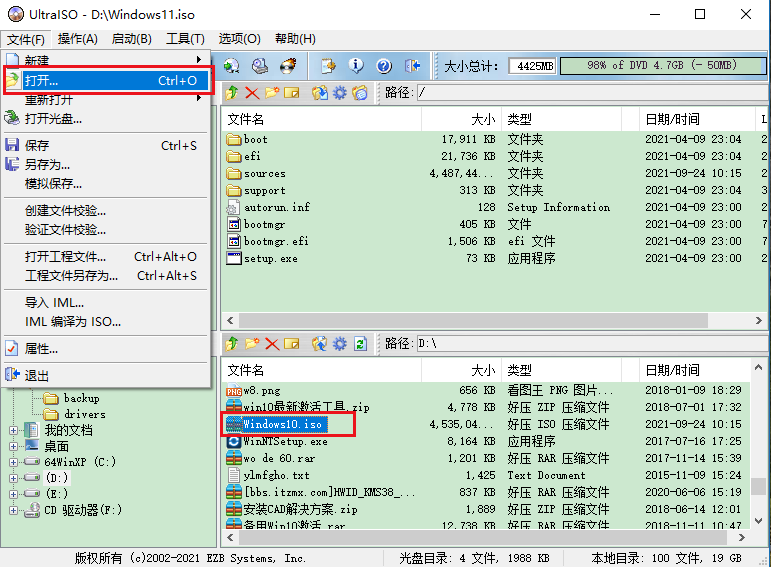The width and height of the screenshot is (771, 567).
Task: Open the 工具(T) menu
Action: (x=184, y=39)
